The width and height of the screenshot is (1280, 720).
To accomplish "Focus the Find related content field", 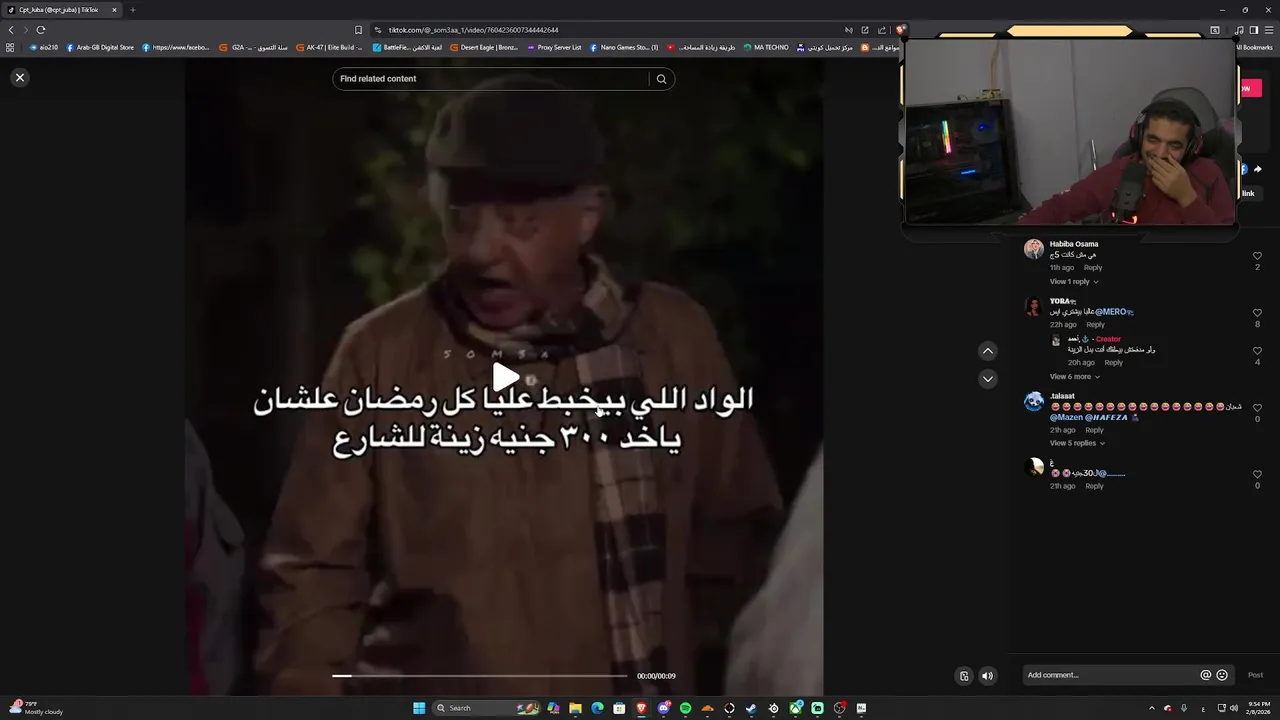I will [490, 79].
